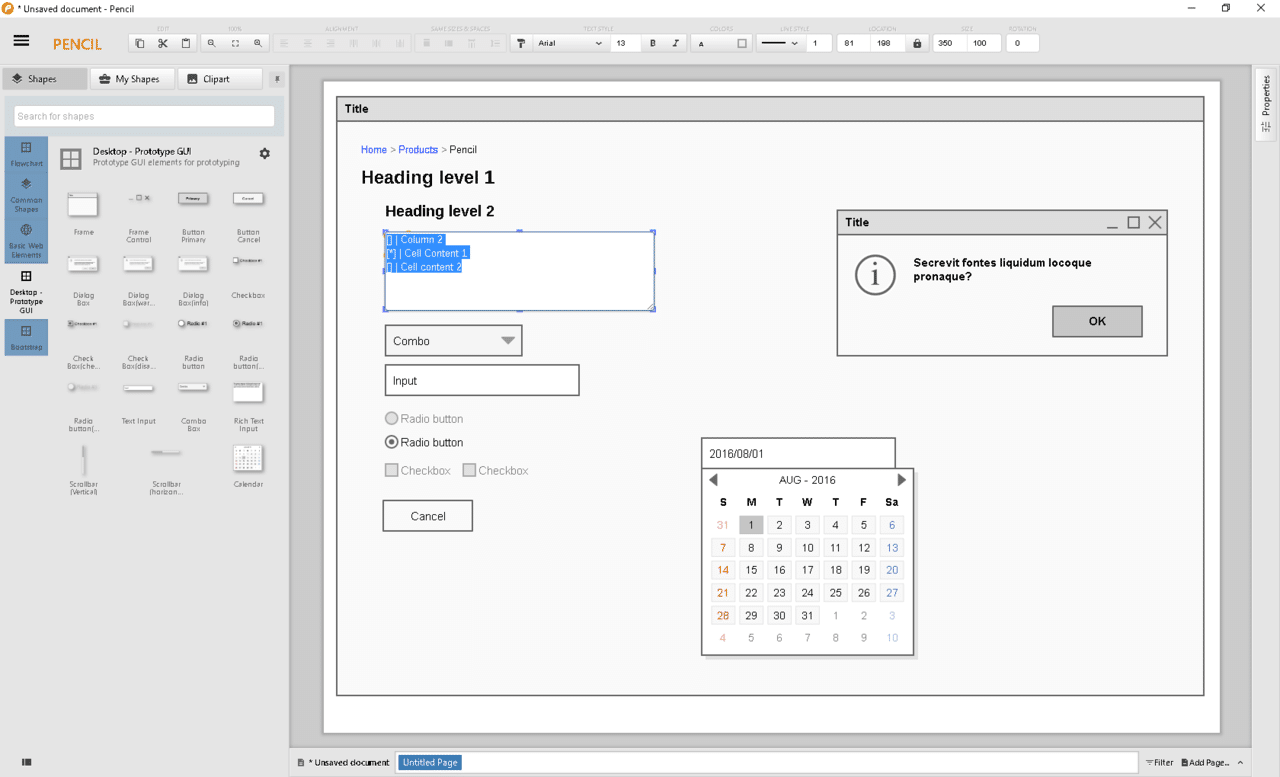Viewport: 1280px width, 777px height.
Task: Select the Basic Web Elements collection
Action: coord(26,241)
